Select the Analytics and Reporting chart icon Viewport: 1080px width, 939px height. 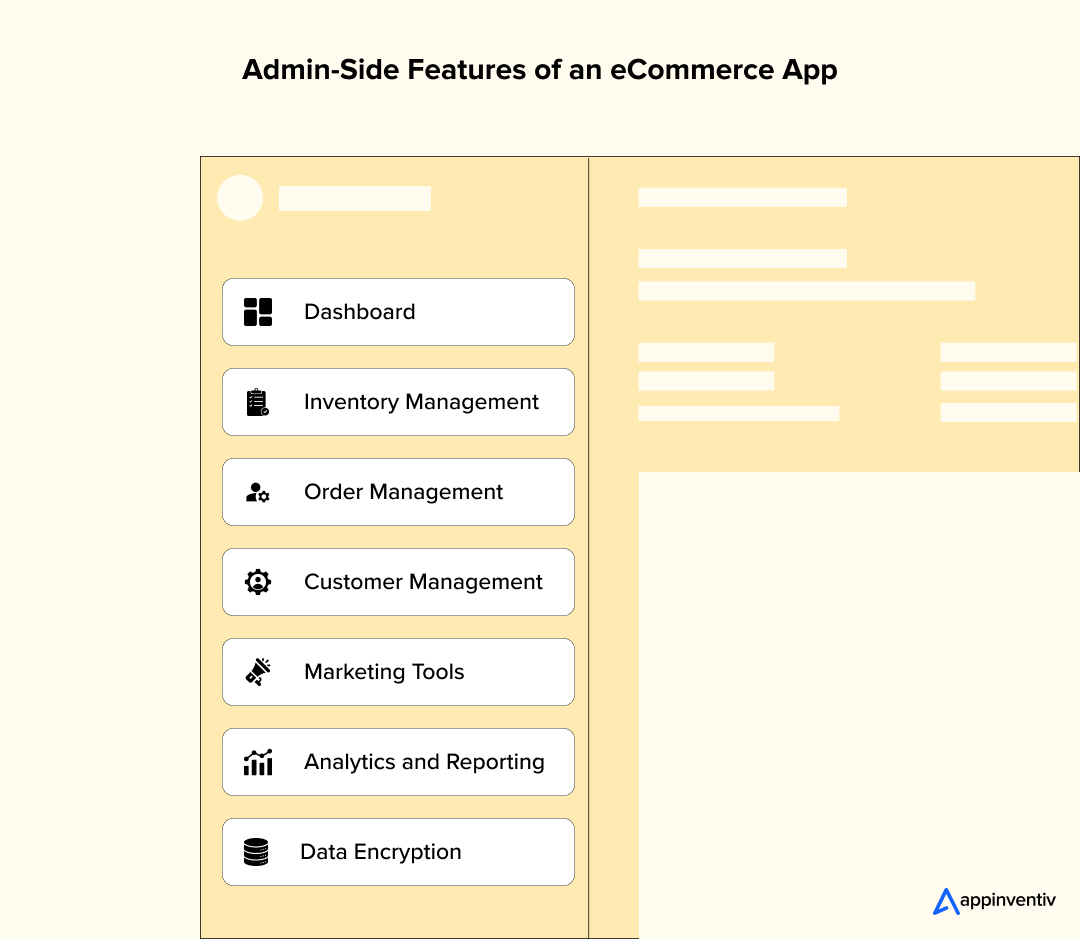pyautogui.click(x=258, y=762)
